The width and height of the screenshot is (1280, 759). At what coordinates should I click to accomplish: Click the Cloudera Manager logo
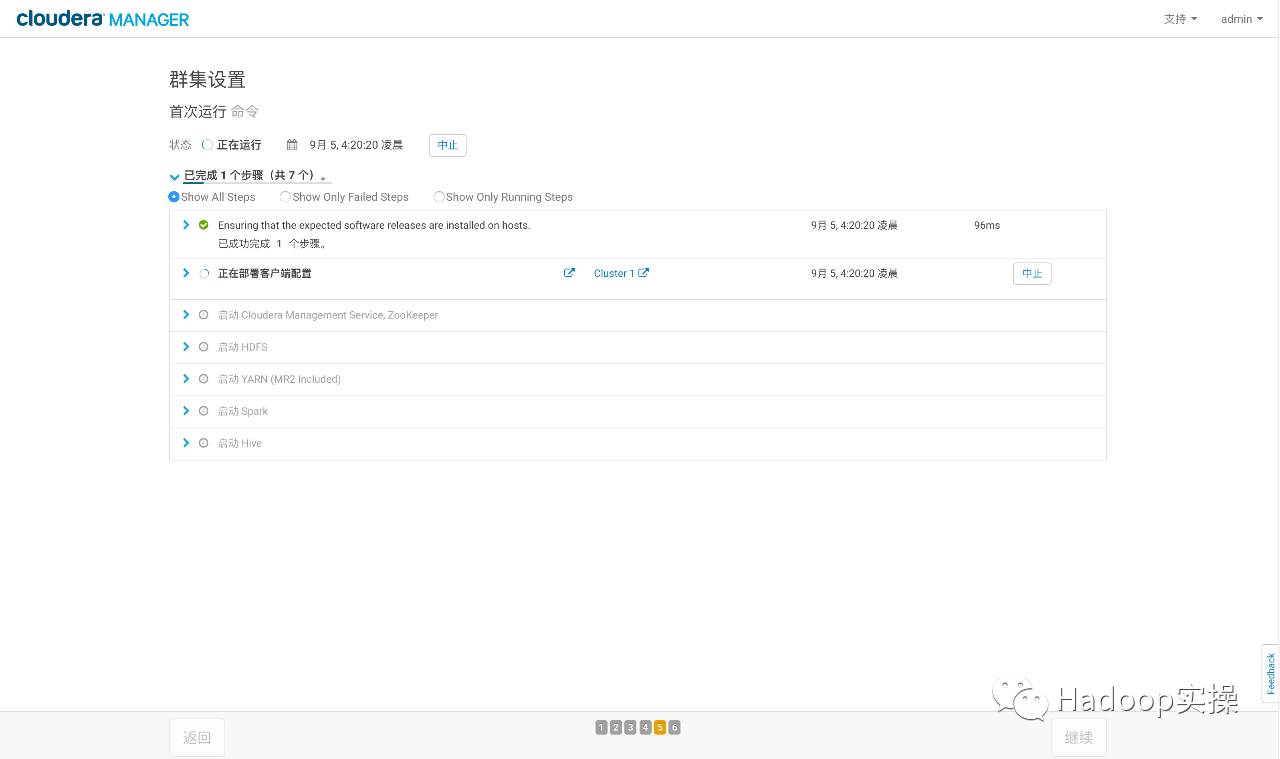103,18
